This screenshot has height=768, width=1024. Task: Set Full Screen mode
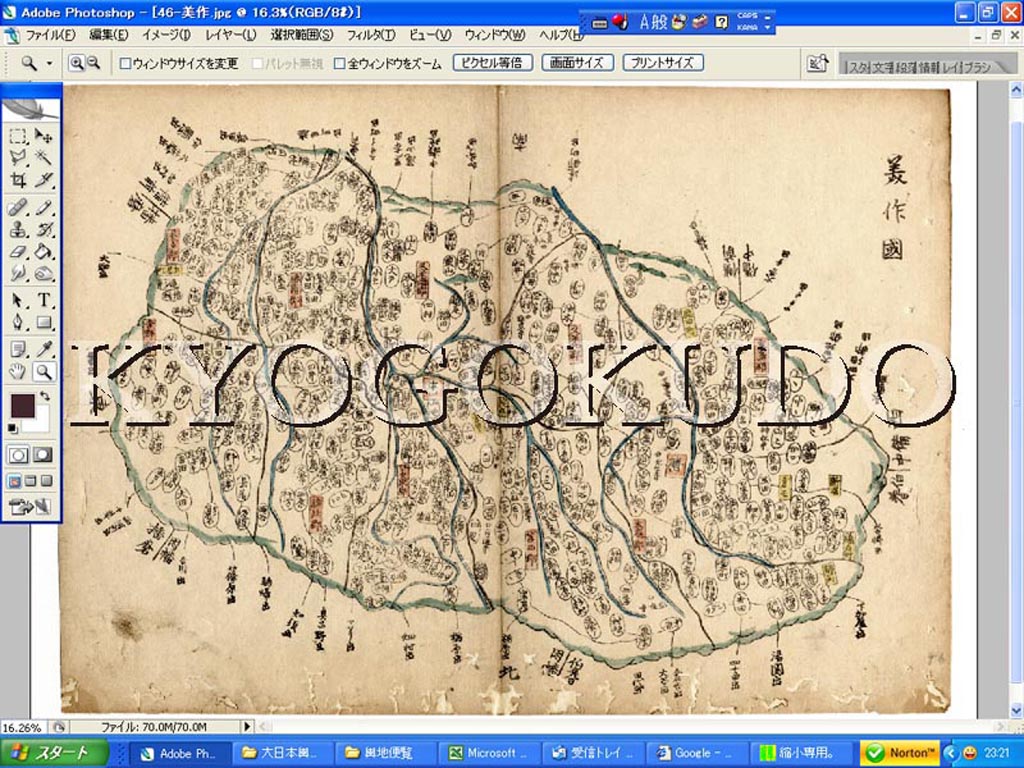pyautogui.click(x=46, y=482)
